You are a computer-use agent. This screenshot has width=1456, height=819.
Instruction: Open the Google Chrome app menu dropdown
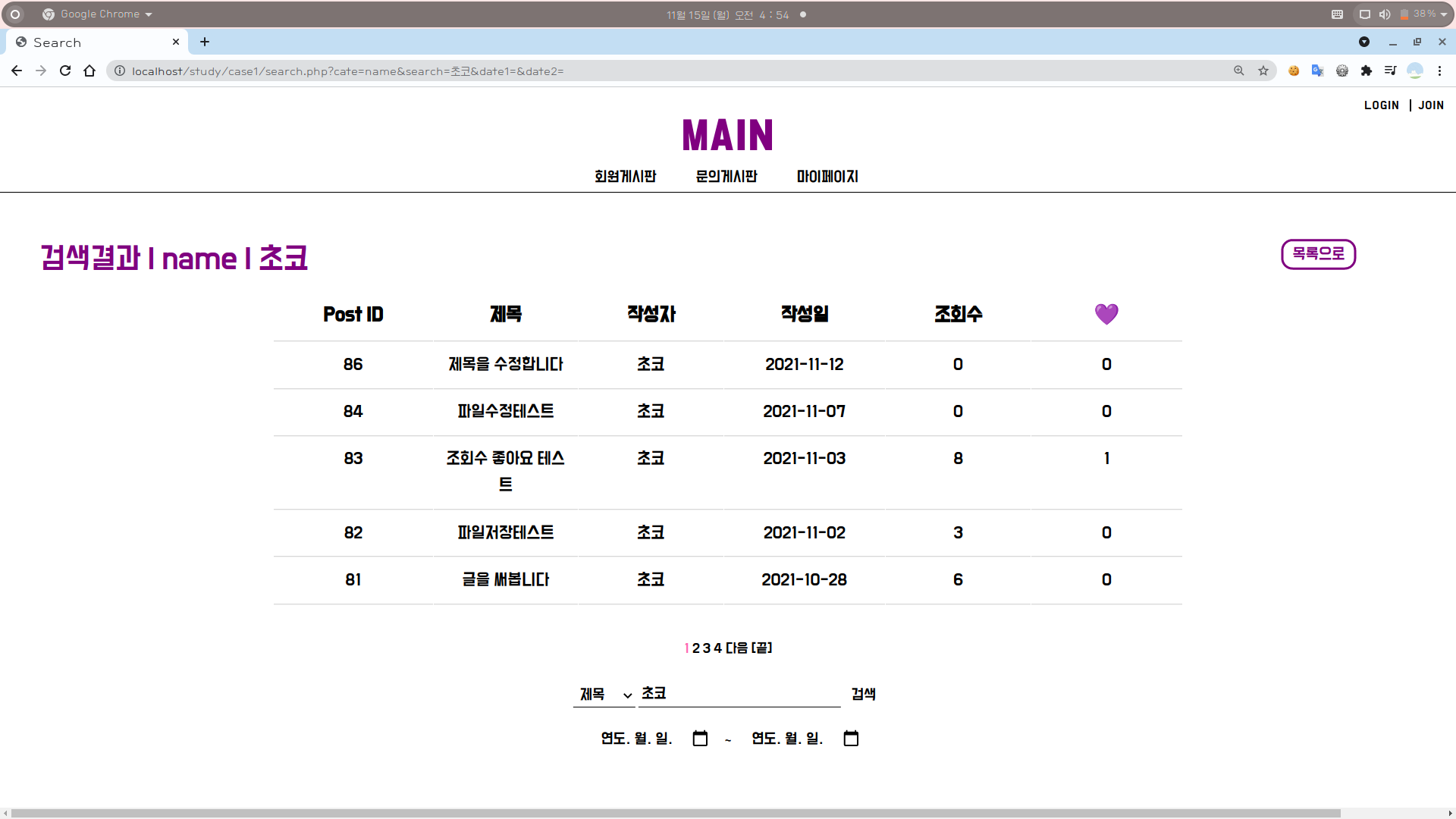click(99, 14)
